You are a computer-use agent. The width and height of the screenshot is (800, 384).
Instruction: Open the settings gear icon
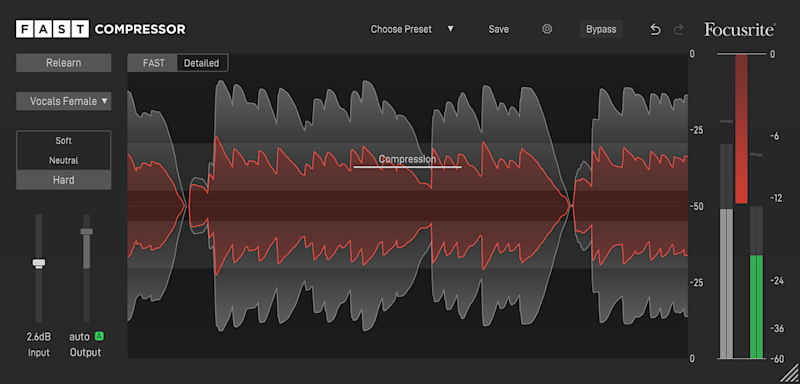pyautogui.click(x=547, y=29)
